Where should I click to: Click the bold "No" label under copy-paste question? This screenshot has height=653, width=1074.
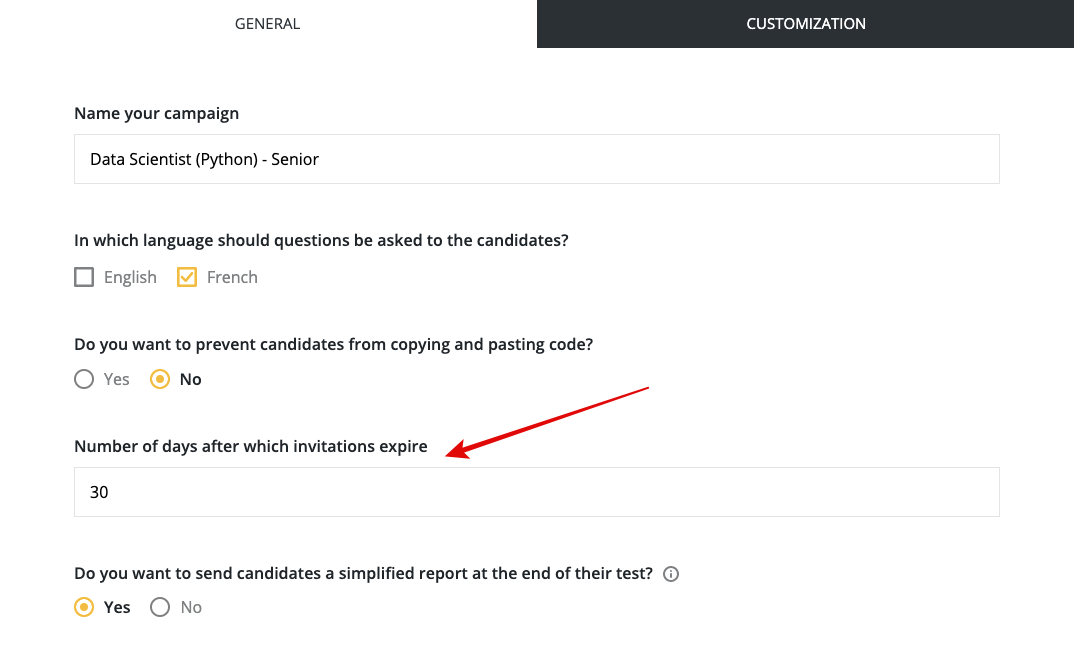click(x=190, y=379)
